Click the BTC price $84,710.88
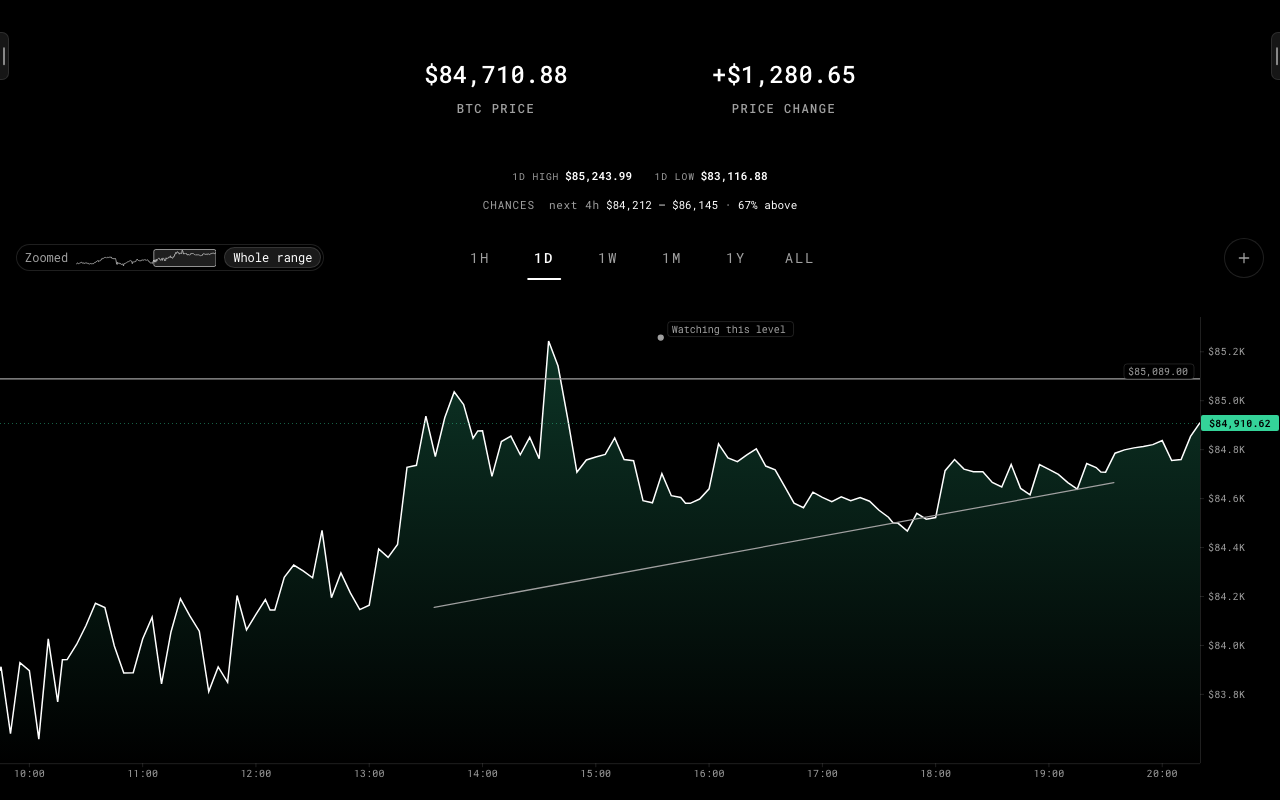The width and height of the screenshot is (1280, 800). pos(496,75)
